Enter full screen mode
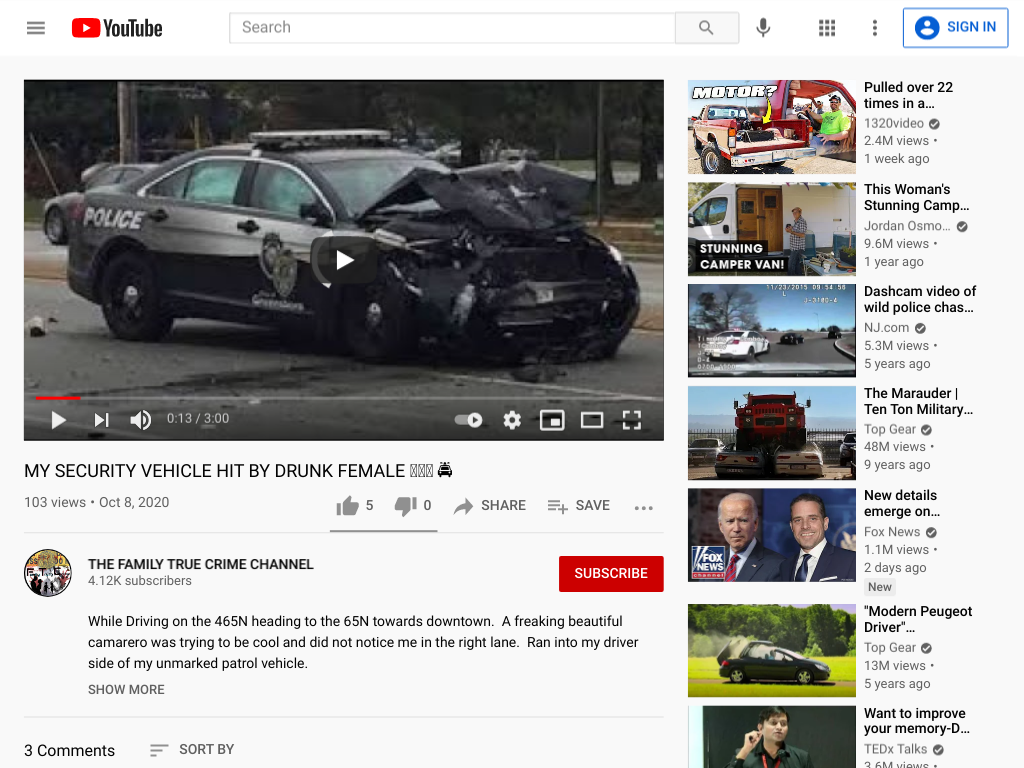This screenshot has width=1024, height=768. (632, 420)
